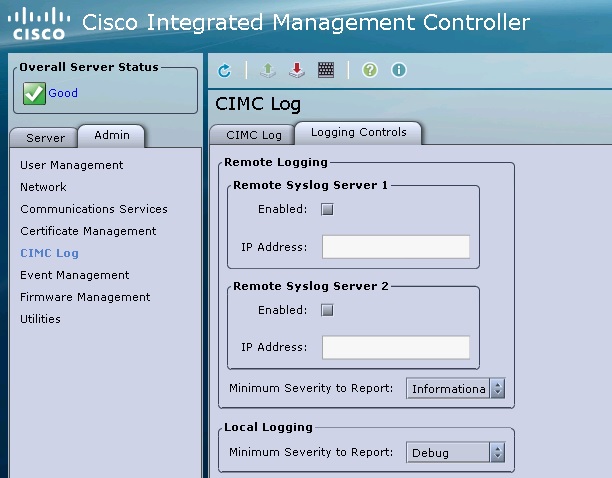Click Syslog Server 2 IP Address field
The height and width of the screenshot is (478, 612).
coord(396,347)
